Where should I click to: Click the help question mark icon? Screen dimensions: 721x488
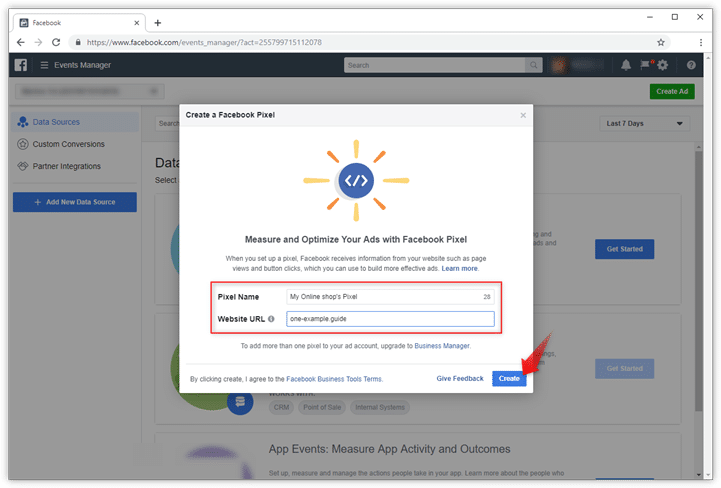(x=691, y=65)
